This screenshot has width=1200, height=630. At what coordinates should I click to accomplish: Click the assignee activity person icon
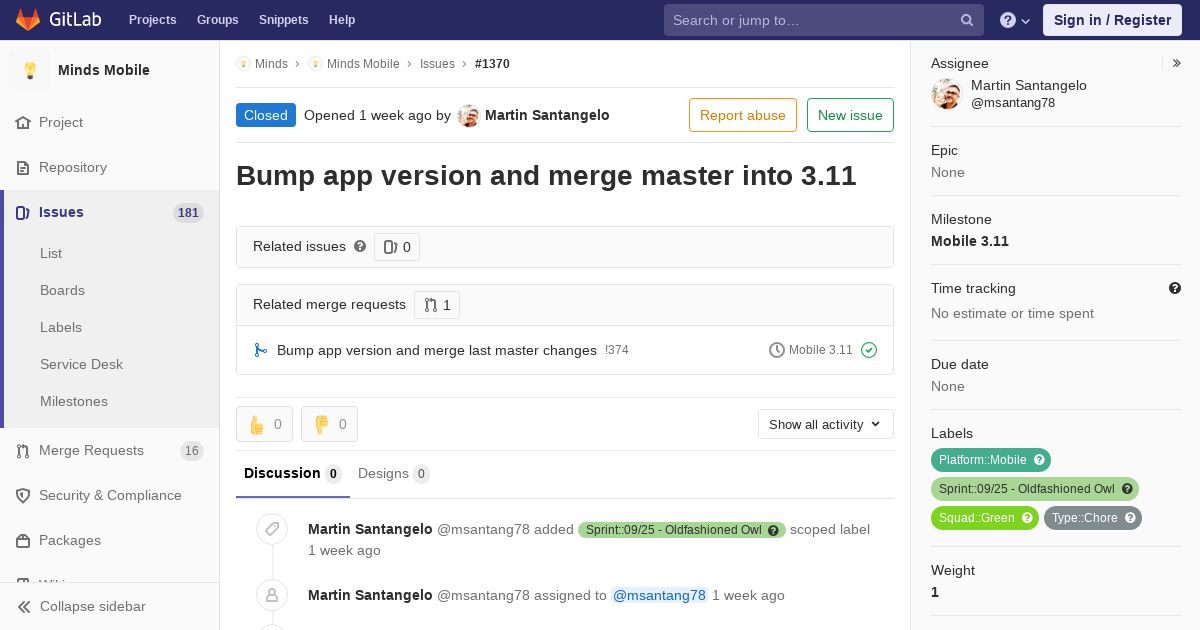(x=272, y=595)
